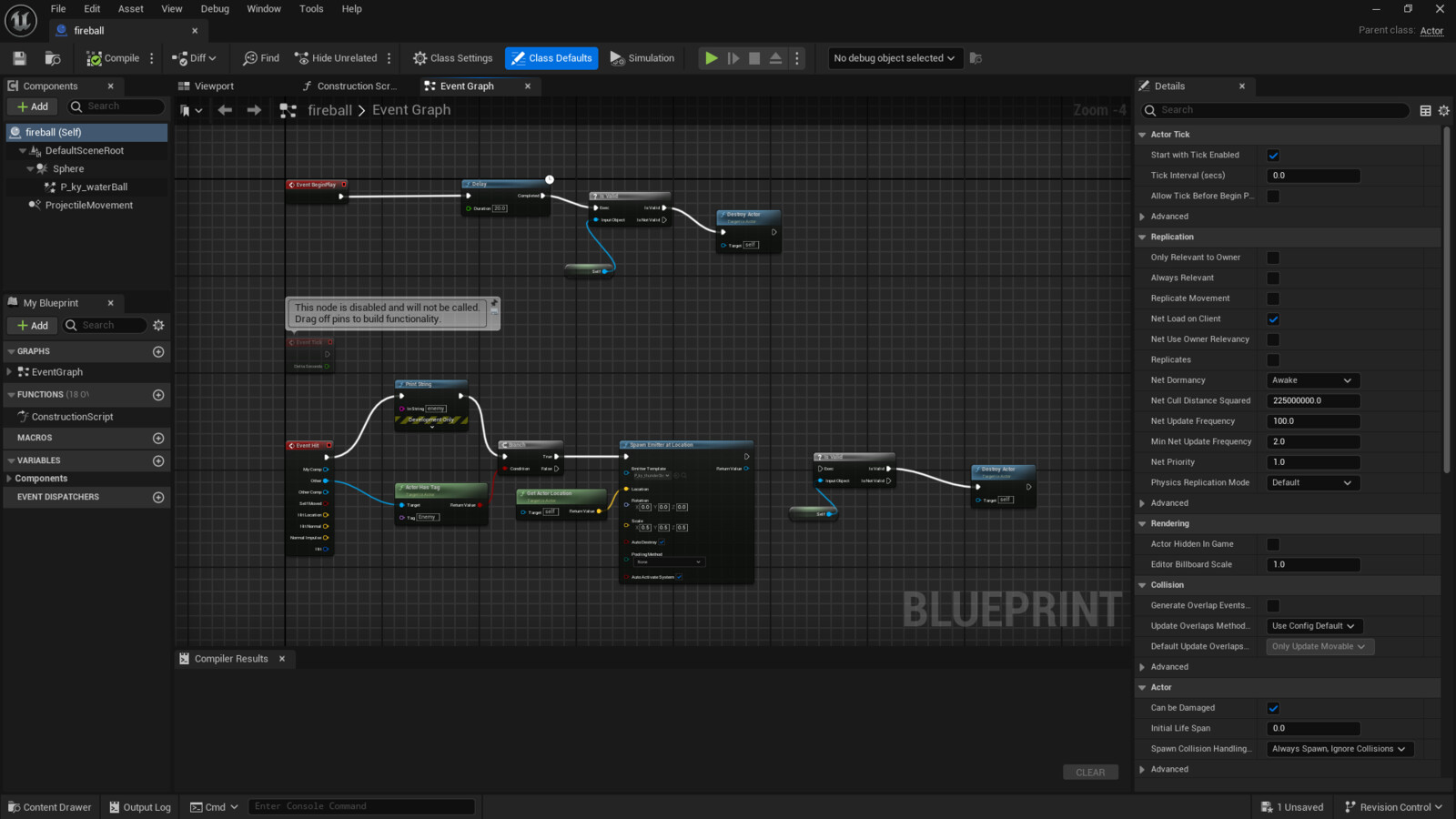Click the Save blueprint icon

tap(19, 58)
